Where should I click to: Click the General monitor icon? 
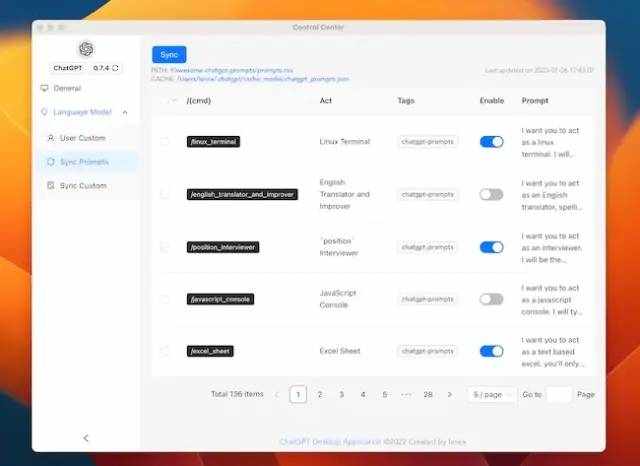tap(44, 88)
